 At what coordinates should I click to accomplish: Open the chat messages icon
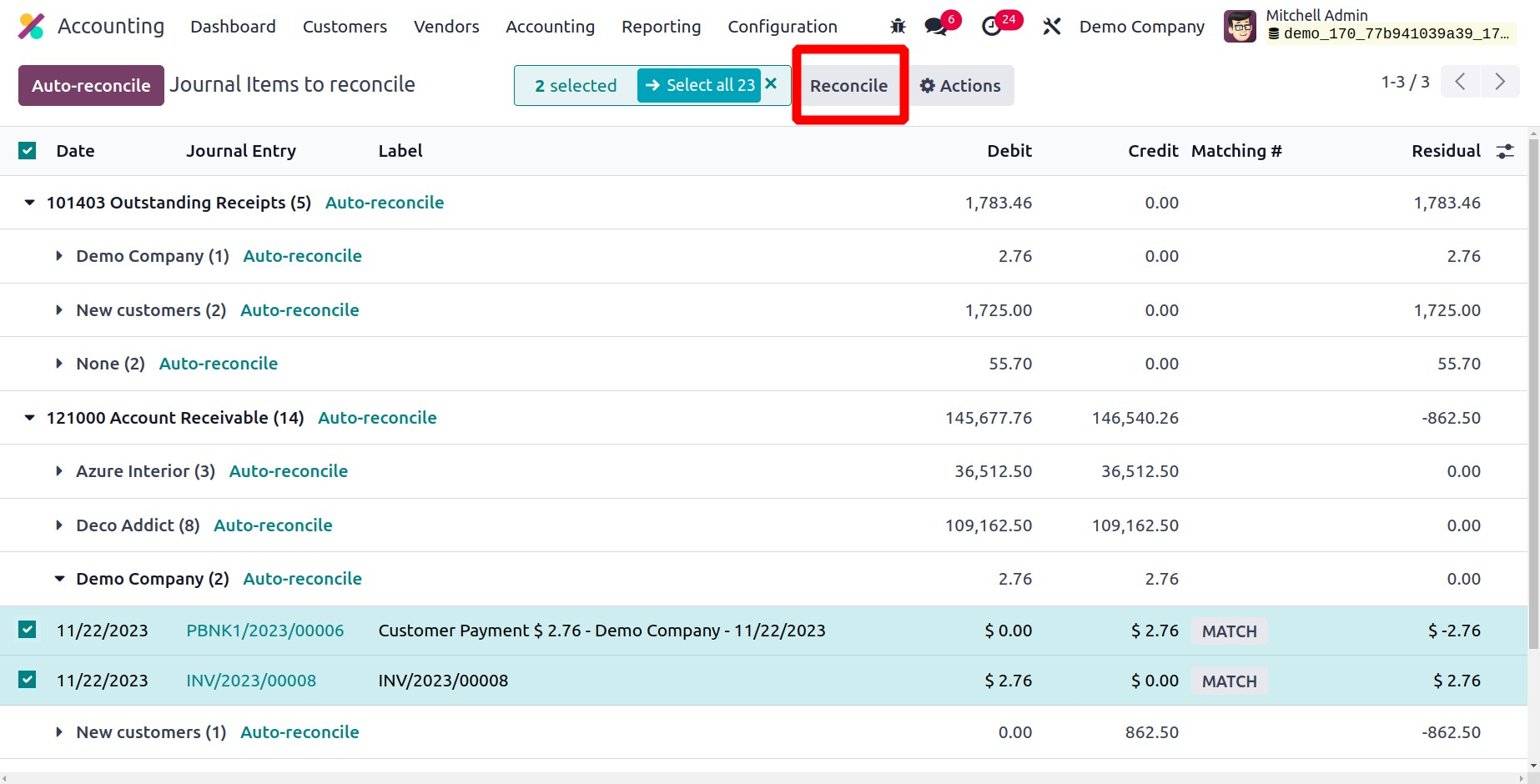pyautogui.click(x=936, y=27)
